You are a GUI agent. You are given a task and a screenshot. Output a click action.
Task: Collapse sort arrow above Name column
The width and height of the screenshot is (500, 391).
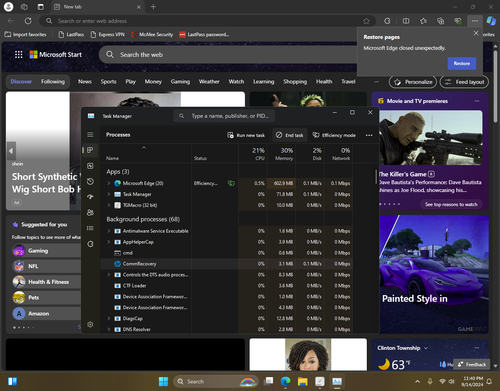[x=144, y=147]
